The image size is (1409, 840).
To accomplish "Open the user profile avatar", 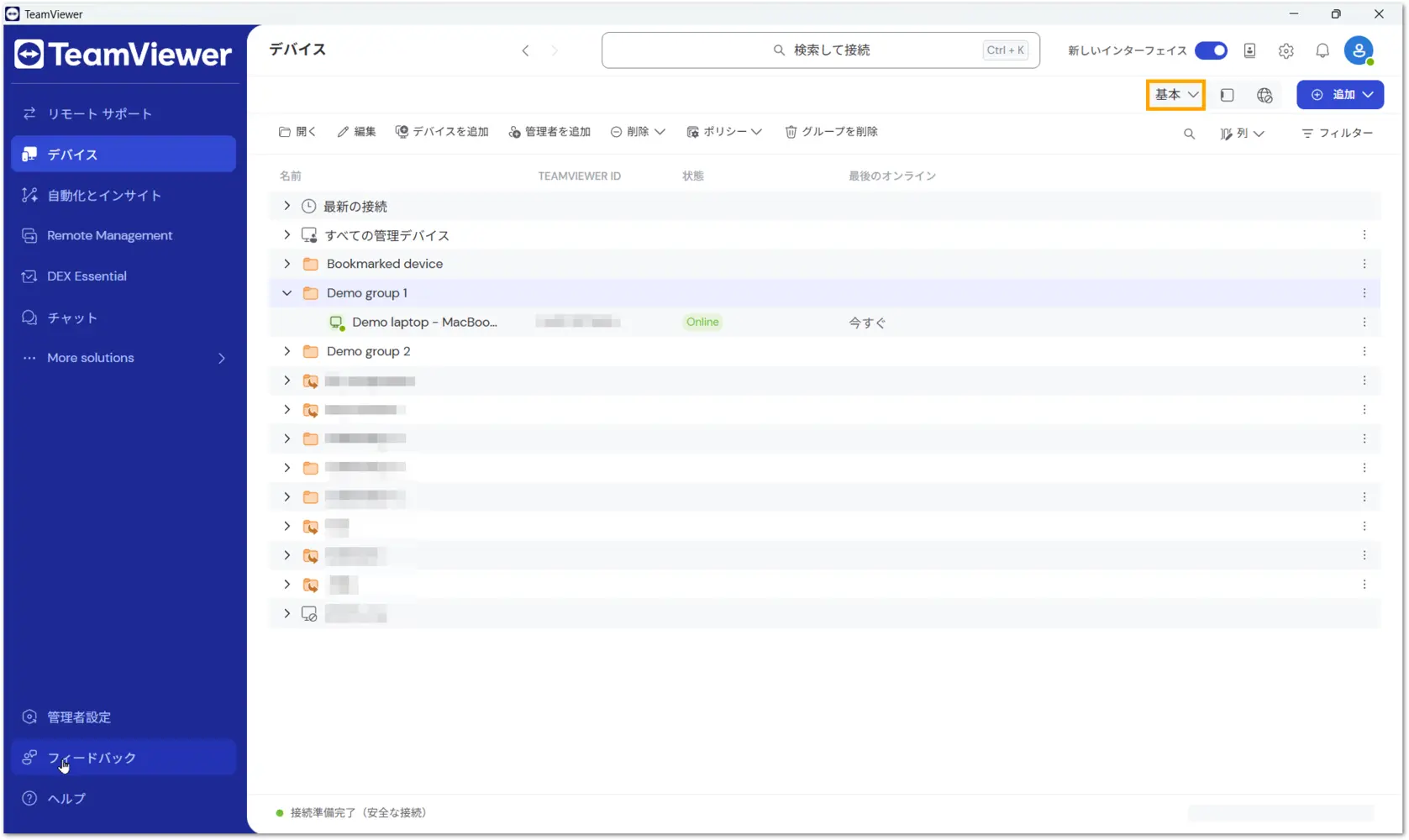I will click(1359, 50).
